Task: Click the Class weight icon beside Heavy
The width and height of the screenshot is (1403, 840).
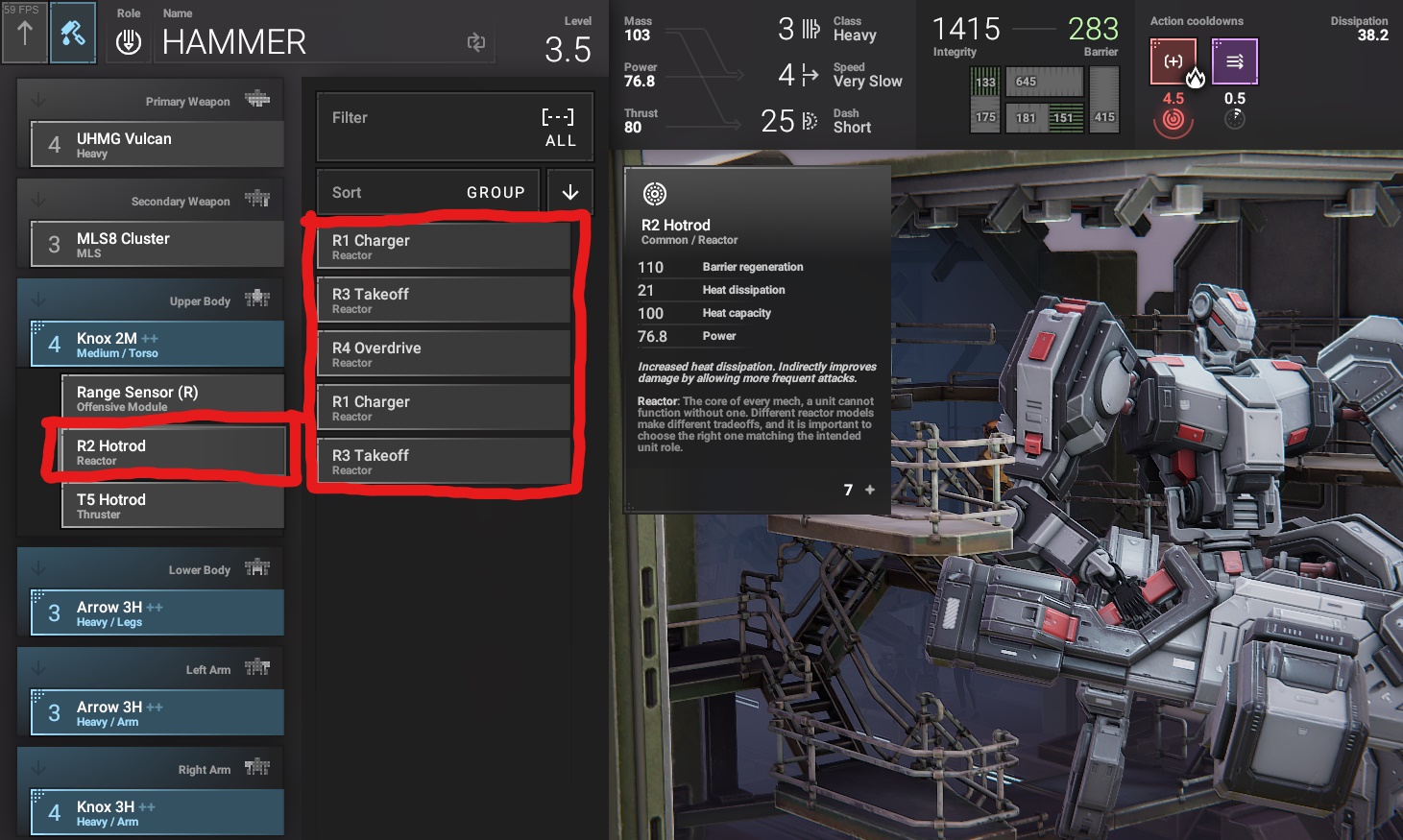Action: point(811,29)
